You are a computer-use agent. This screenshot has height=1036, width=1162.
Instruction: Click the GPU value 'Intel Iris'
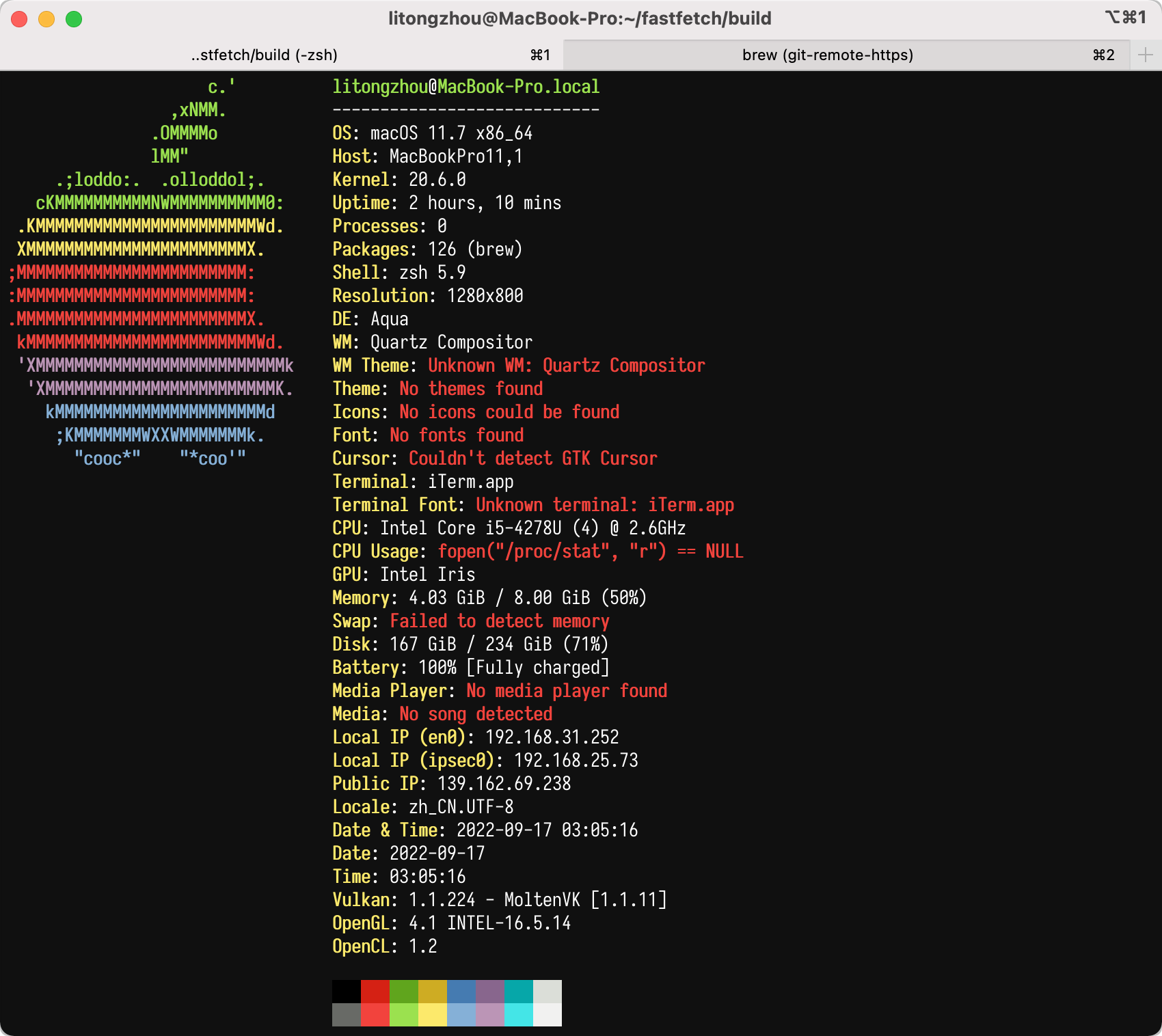(428, 575)
